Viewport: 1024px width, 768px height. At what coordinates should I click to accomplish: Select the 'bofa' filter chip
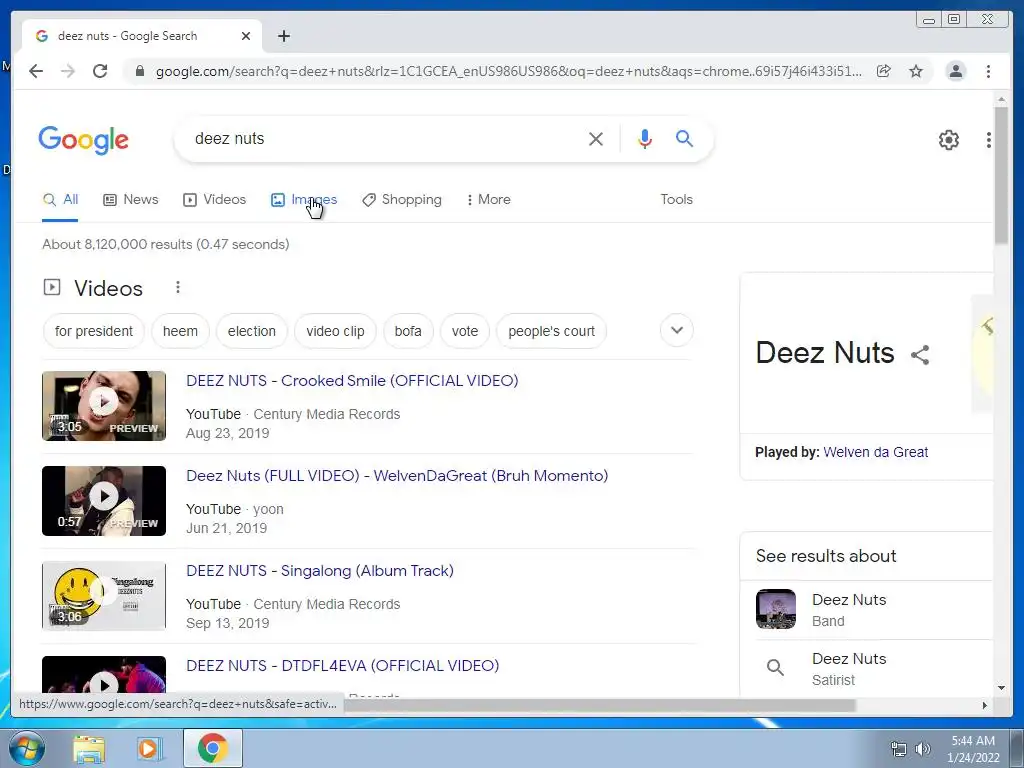(408, 331)
